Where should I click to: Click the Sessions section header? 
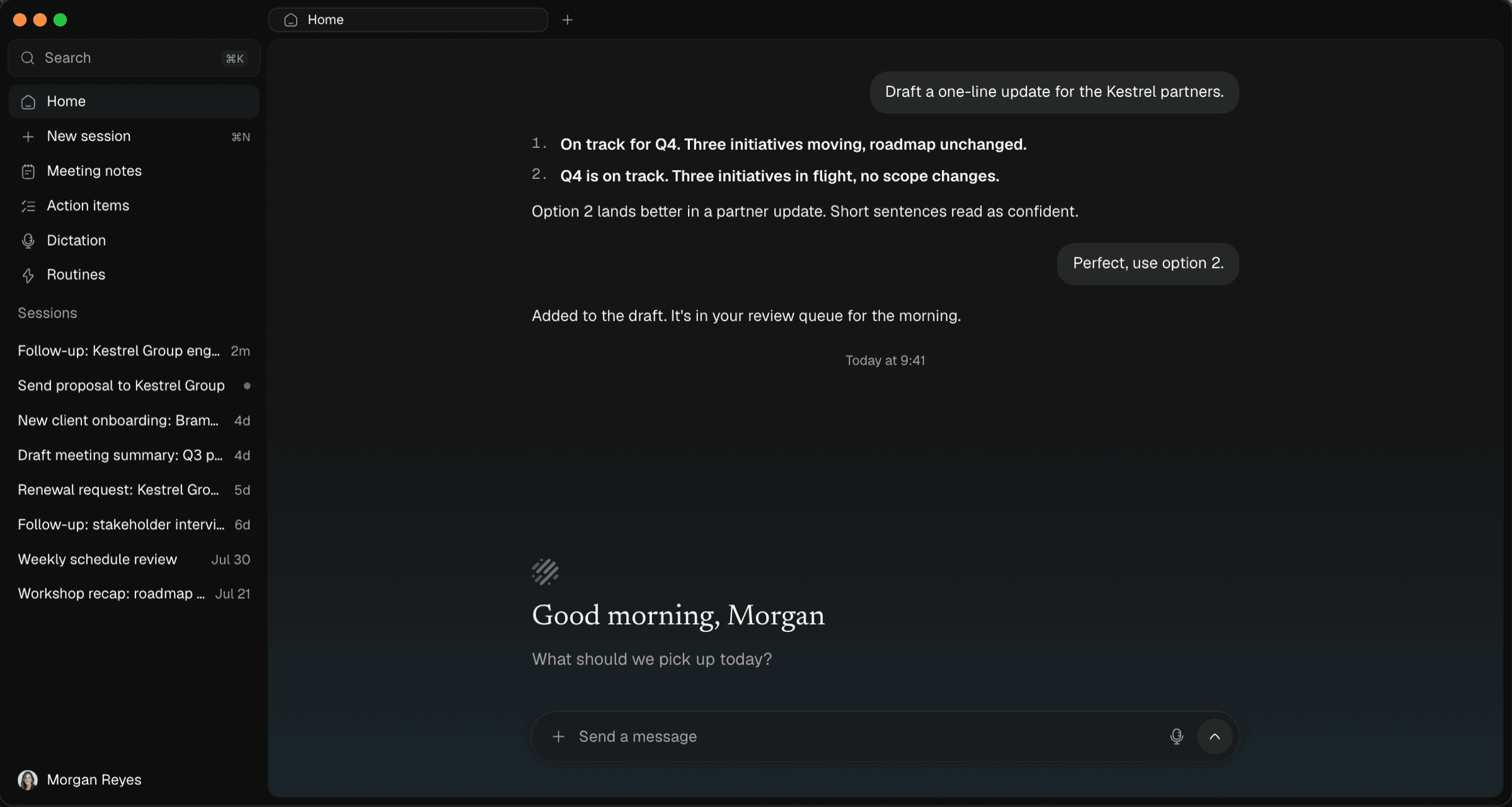coord(47,313)
